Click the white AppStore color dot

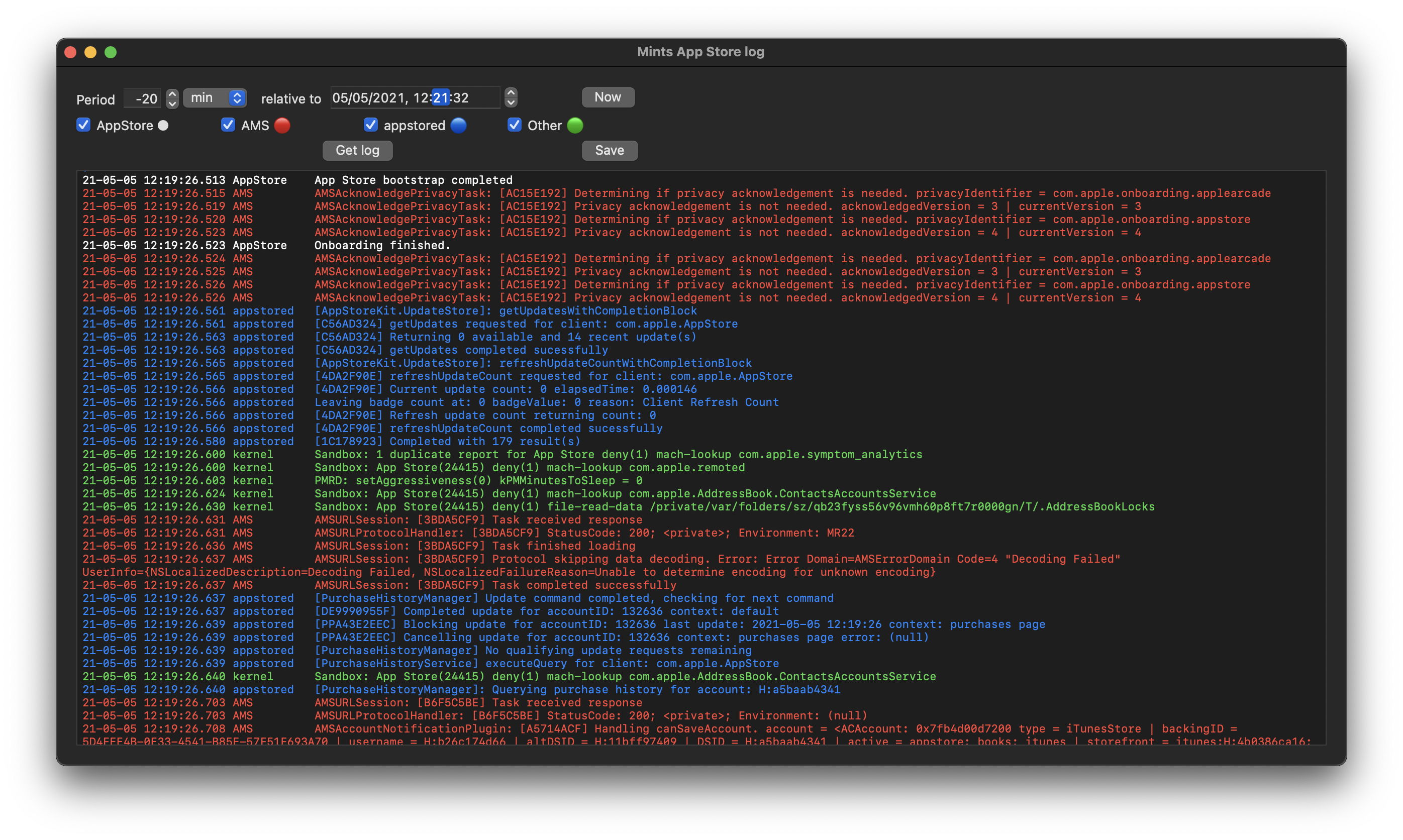163,126
